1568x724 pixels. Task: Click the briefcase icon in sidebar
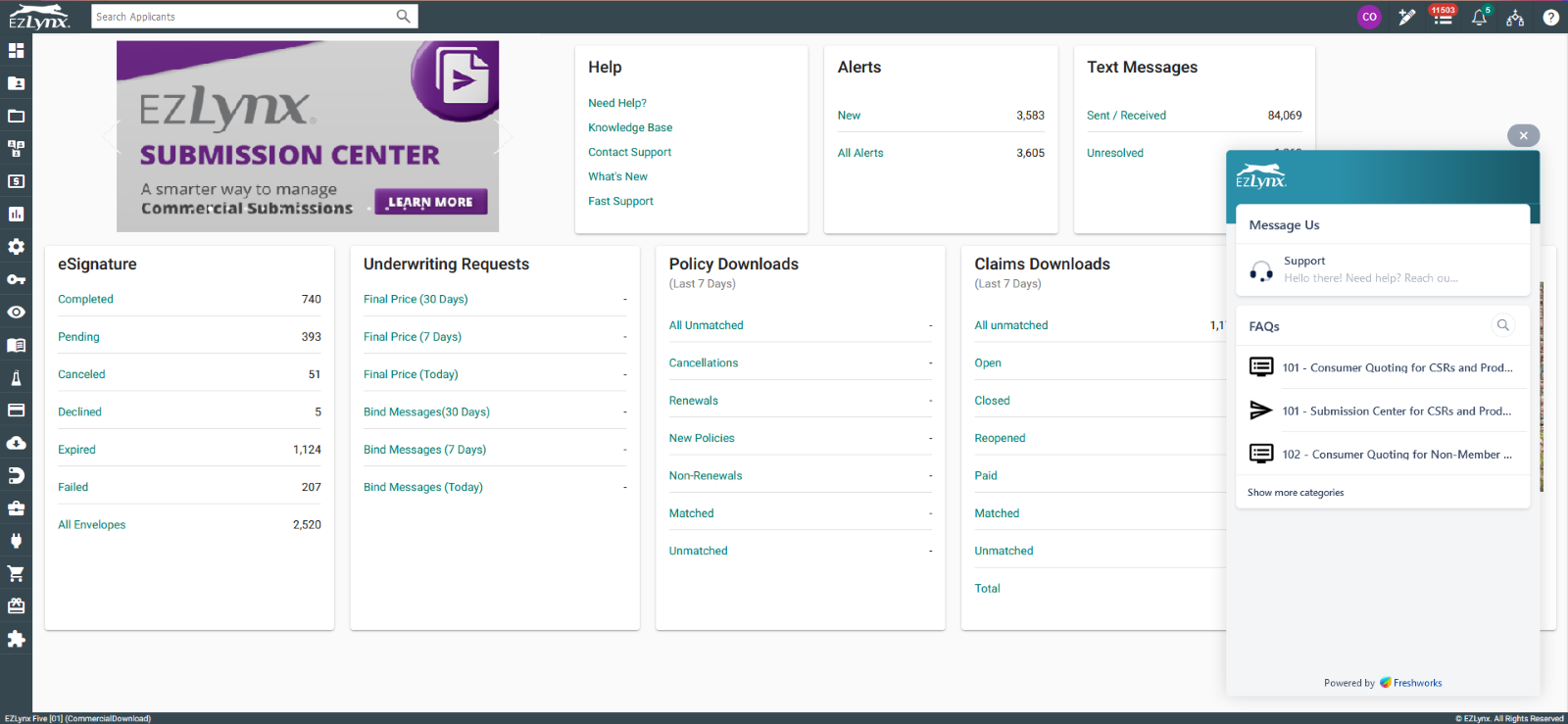tap(16, 508)
